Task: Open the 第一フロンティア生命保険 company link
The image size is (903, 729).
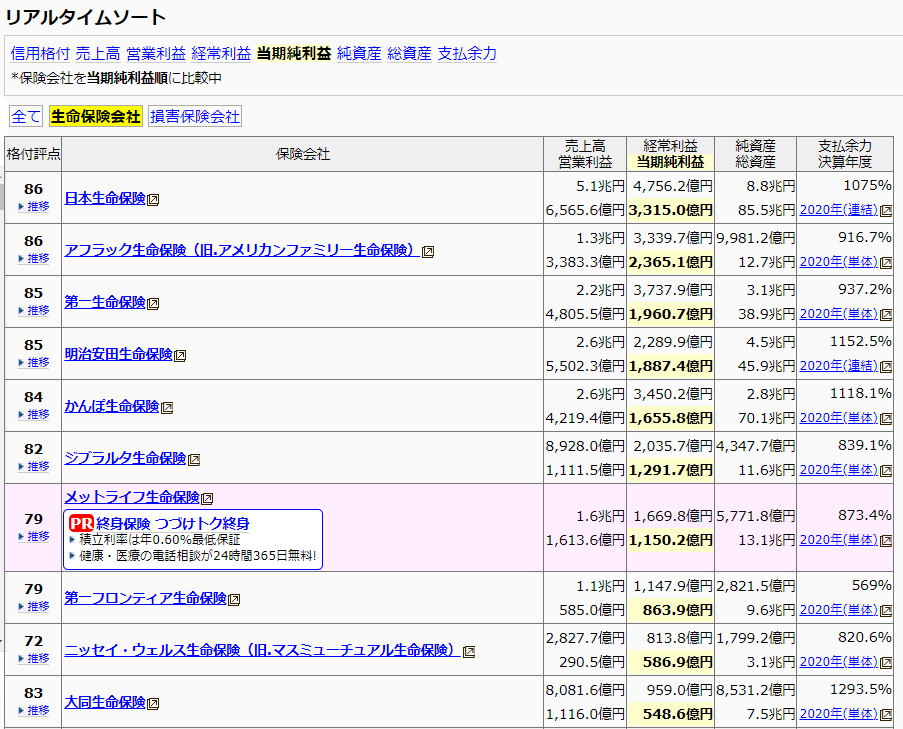Action: click(145, 598)
